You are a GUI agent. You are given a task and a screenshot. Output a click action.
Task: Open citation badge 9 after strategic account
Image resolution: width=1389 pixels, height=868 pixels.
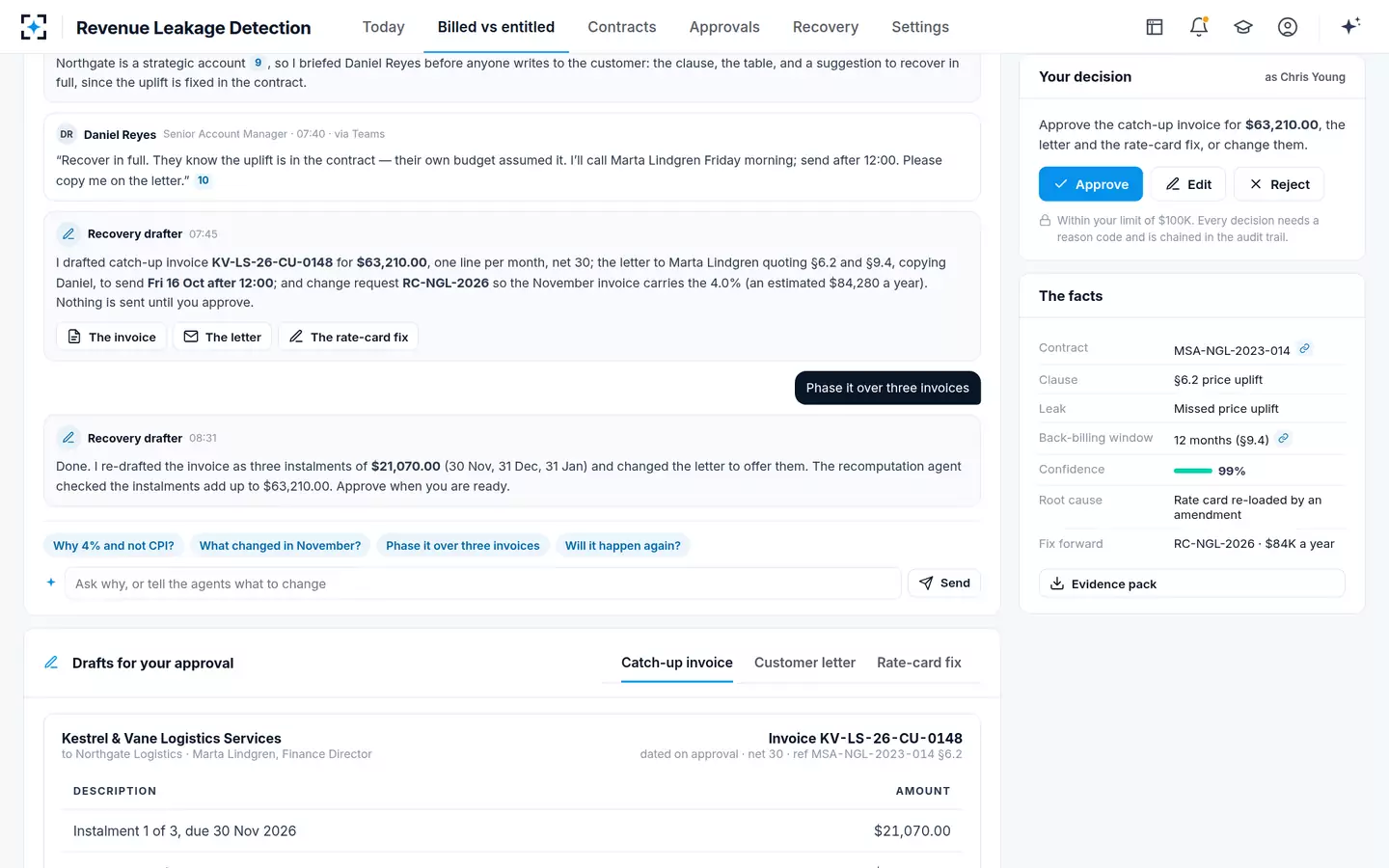258,63
